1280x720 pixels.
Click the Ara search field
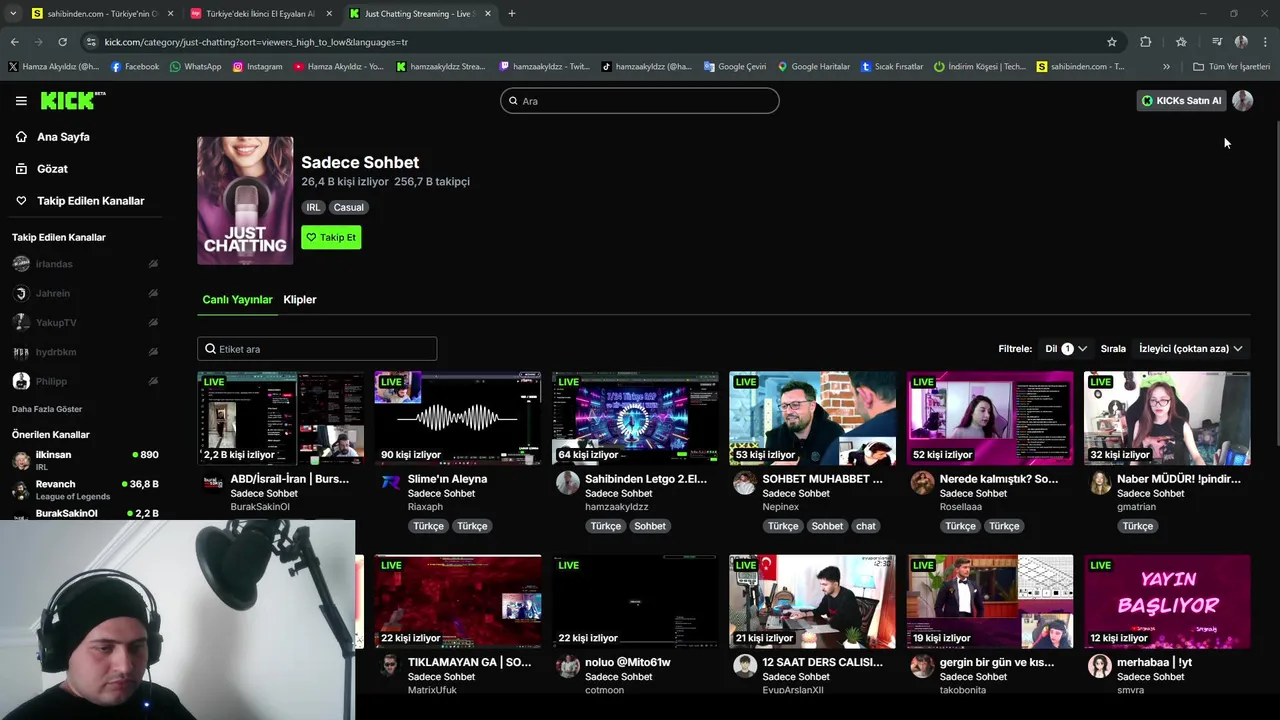(x=640, y=101)
